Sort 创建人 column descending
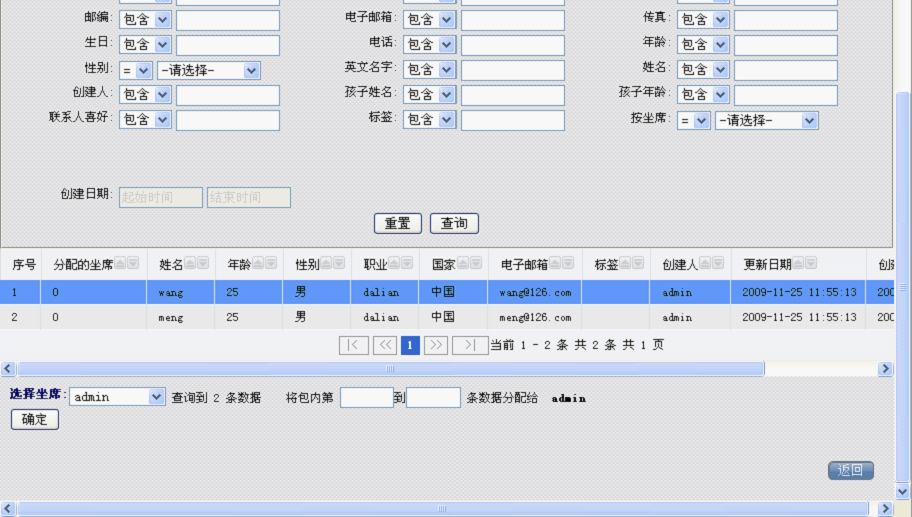The height and width of the screenshot is (517, 912). click(717, 264)
